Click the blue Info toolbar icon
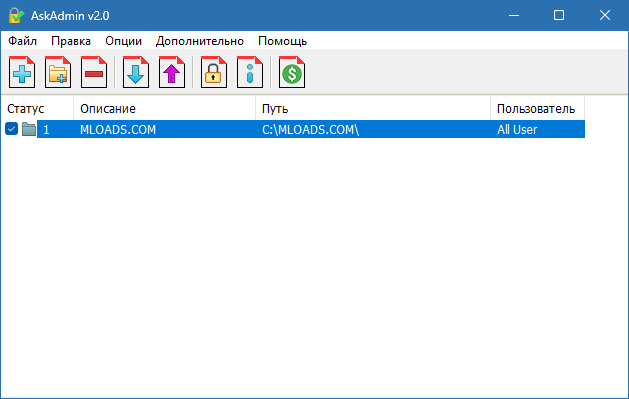The image size is (629, 399). click(250, 72)
